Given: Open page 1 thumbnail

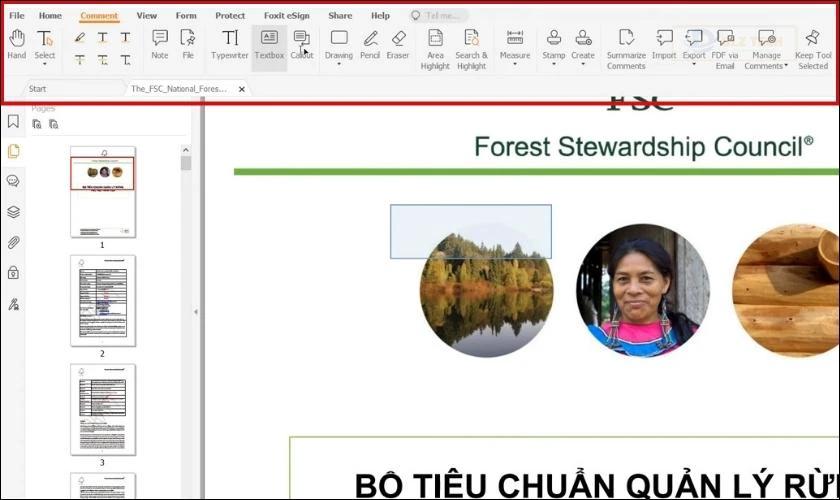Looking at the screenshot, I should click(103, 192).
